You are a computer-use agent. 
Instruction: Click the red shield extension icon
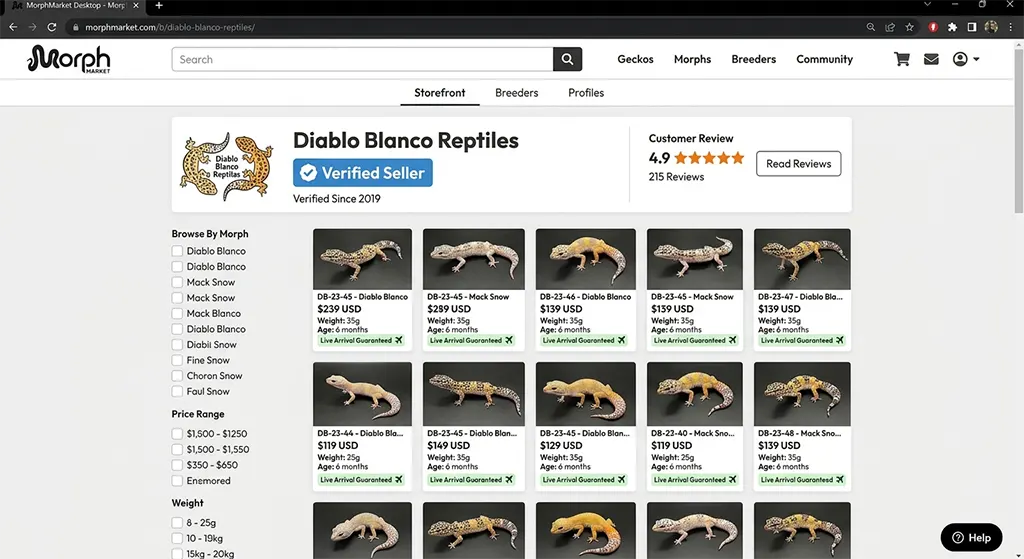[933, 27]
